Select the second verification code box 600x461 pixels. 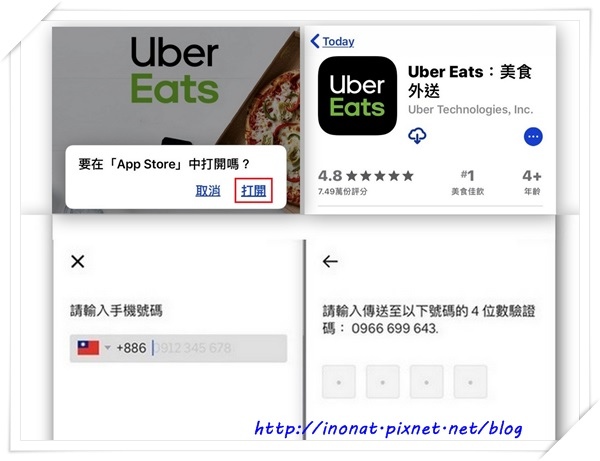tap(383, 382)
